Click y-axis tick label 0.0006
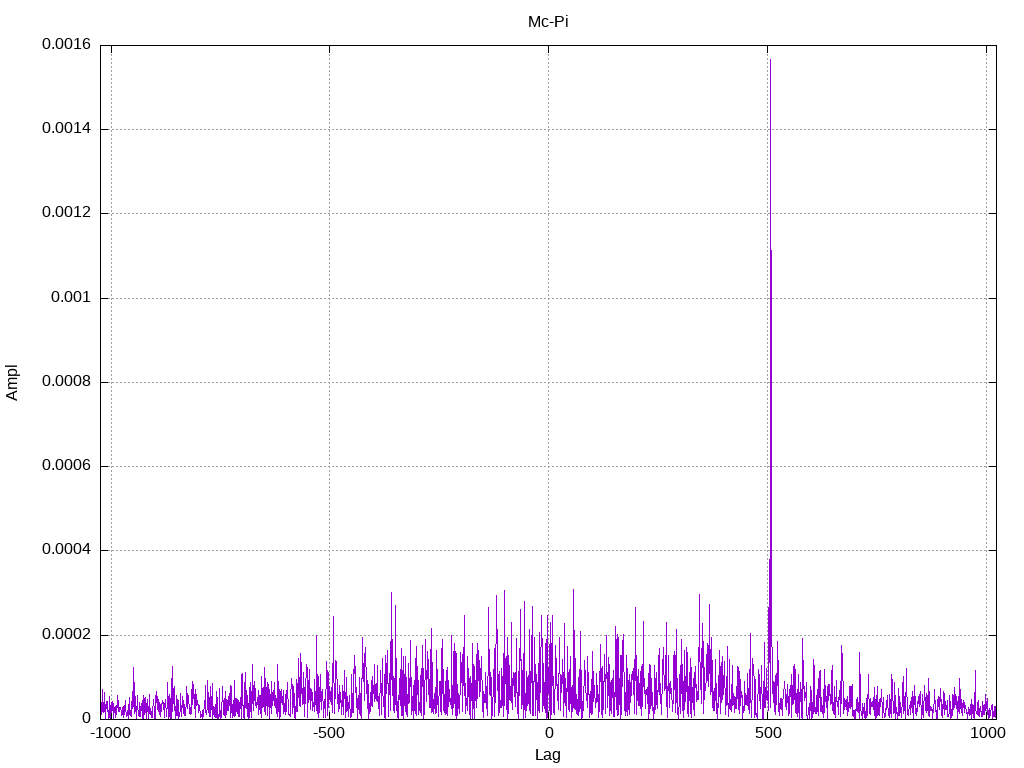The height and width of the screenshot is (768, 1024). 67,466
